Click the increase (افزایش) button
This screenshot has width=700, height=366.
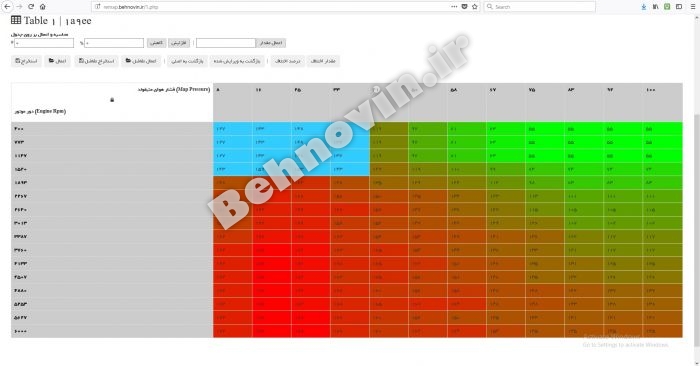pos(179,43)
